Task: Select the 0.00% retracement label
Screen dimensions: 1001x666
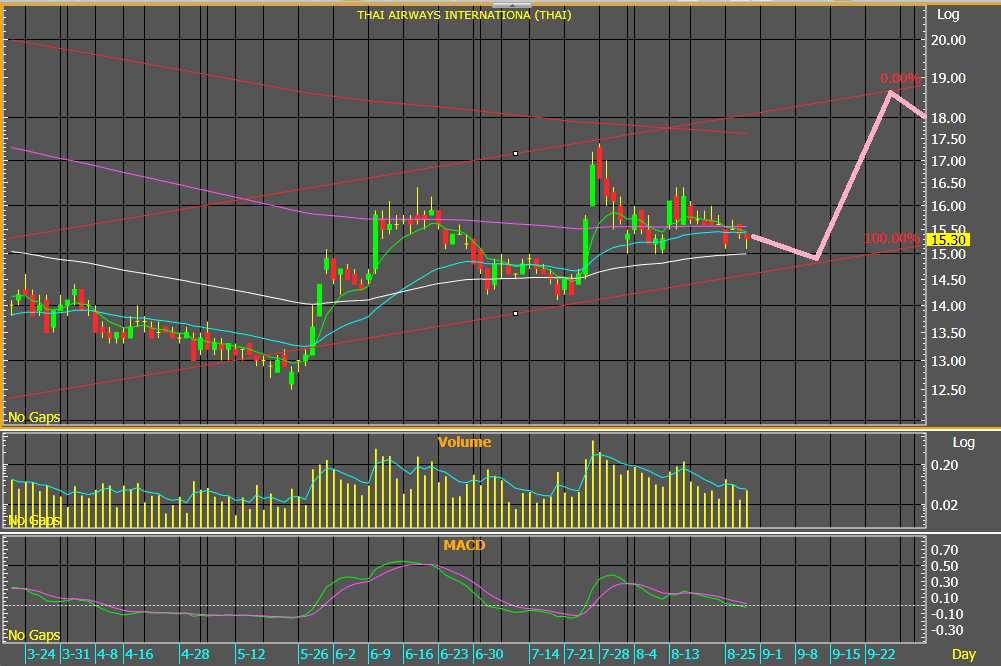Action: pos(900,79)
